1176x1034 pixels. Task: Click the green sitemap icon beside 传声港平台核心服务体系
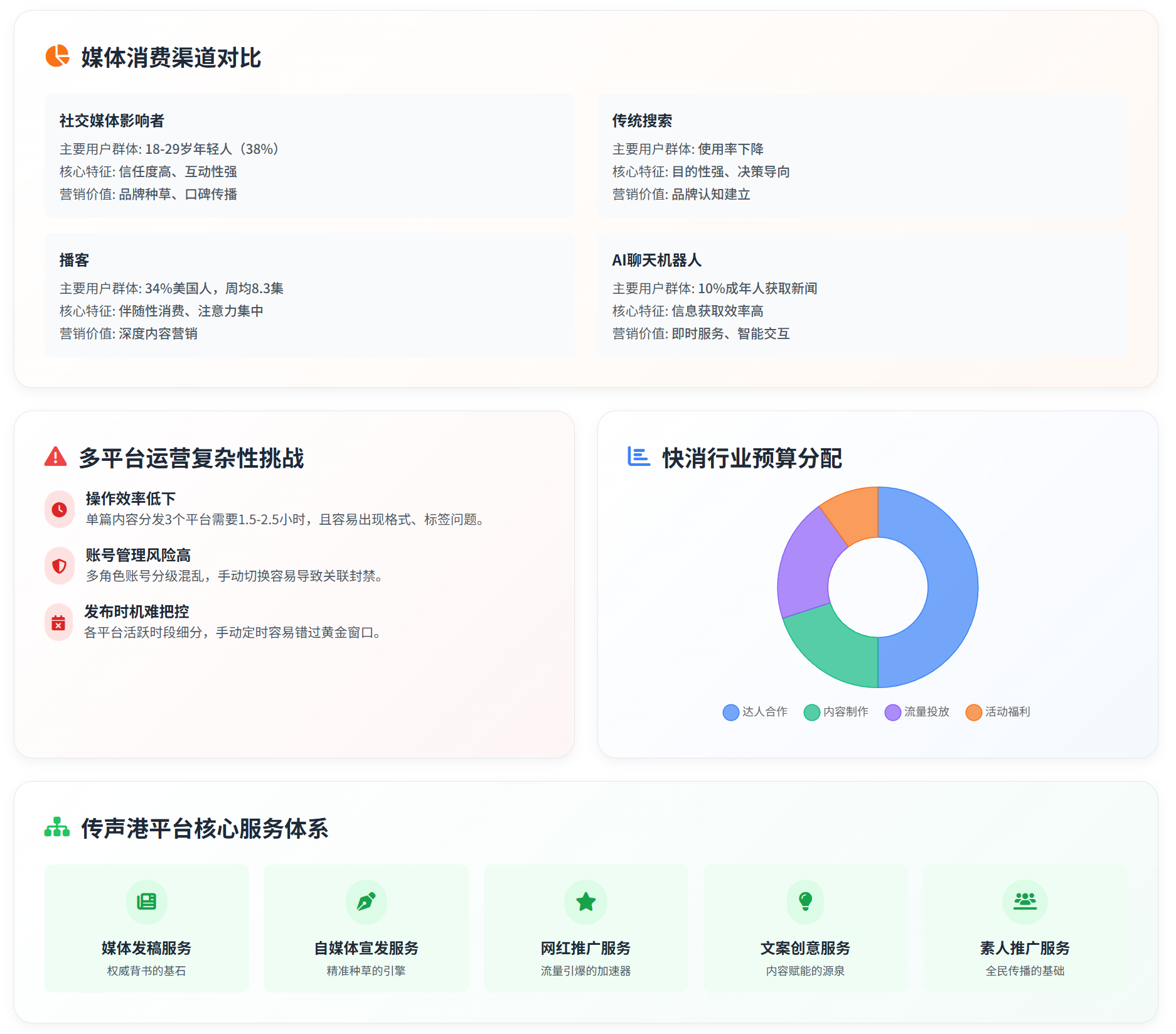tap(57, 827)
